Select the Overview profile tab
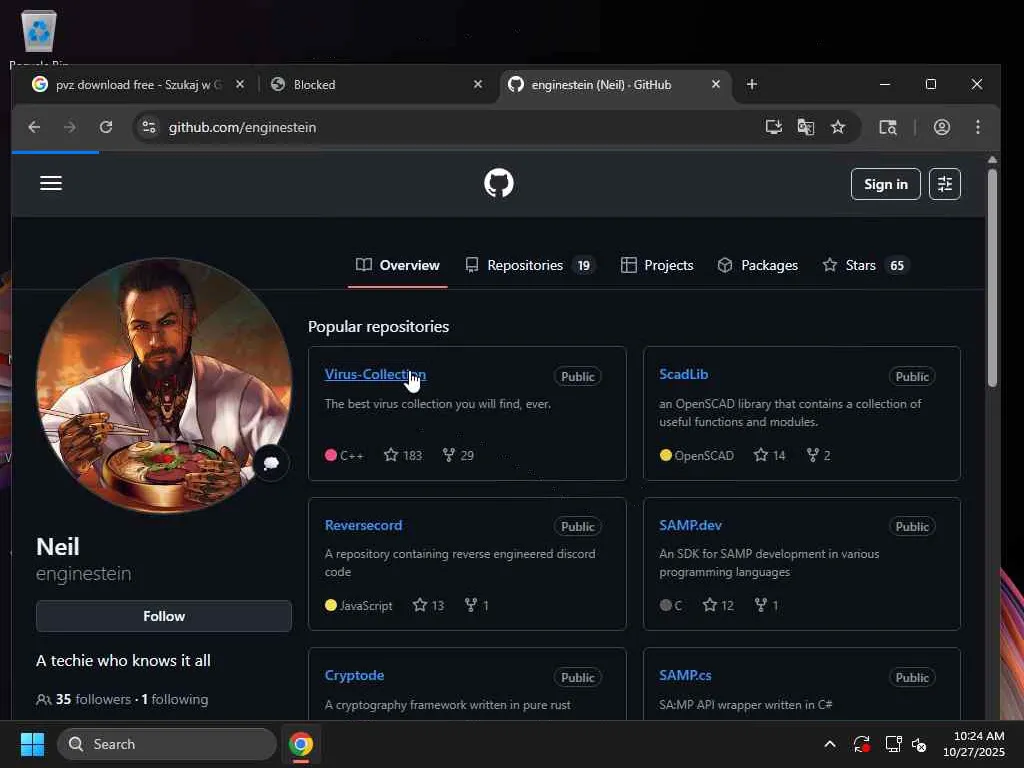Screen dimensions: 1024x768 398,265
